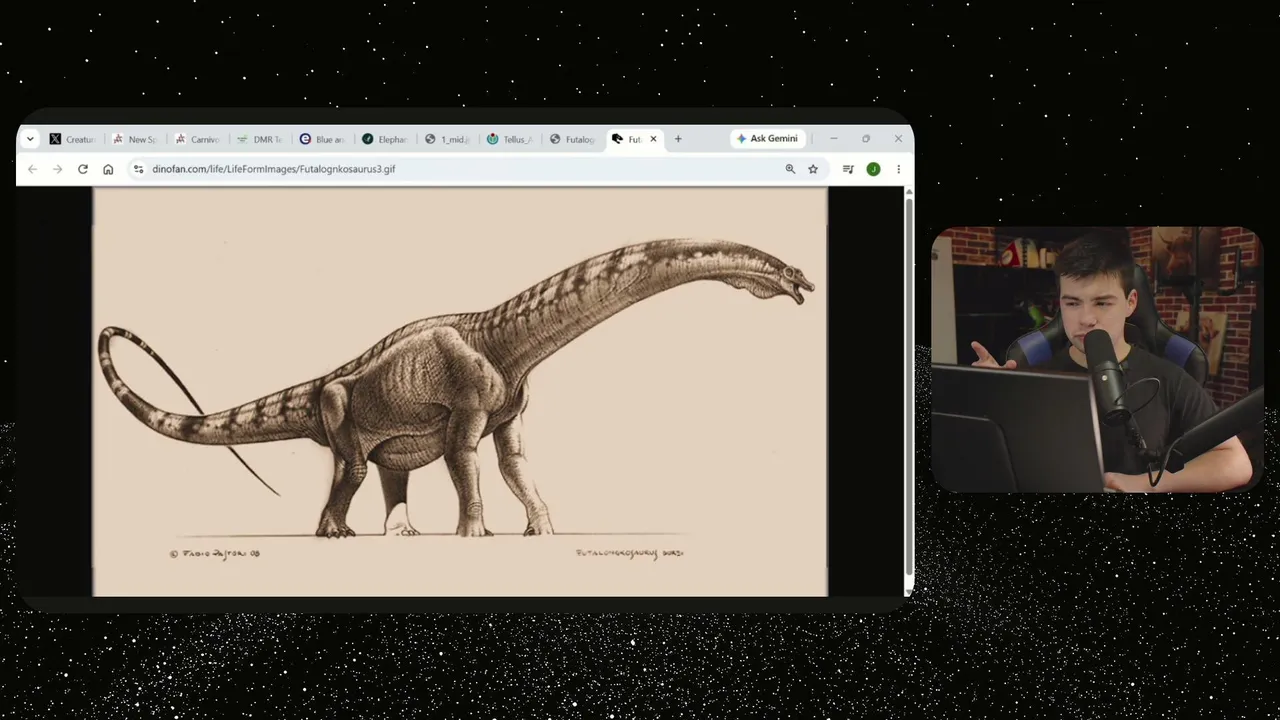Image resolution: width=1280 pixels, height=720 pixels.
Task: Switch to the 'Carnivo' tab
Action: click(198, 139)
